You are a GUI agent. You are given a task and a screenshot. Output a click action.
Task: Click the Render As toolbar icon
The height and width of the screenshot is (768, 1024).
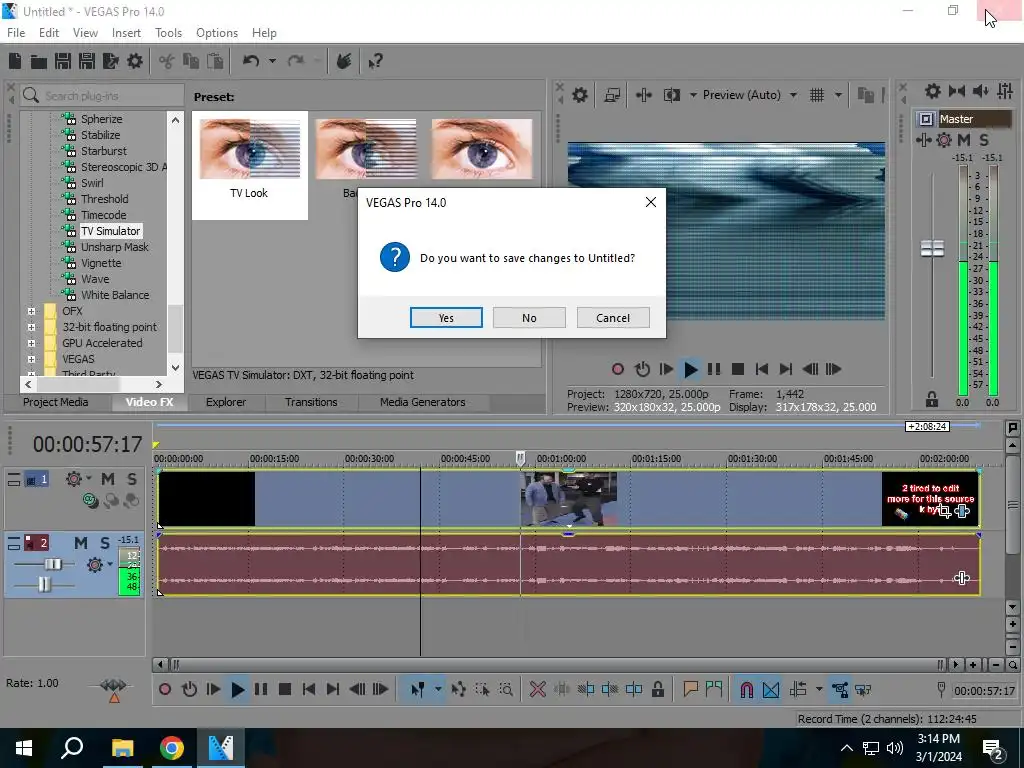pos(111,61)
